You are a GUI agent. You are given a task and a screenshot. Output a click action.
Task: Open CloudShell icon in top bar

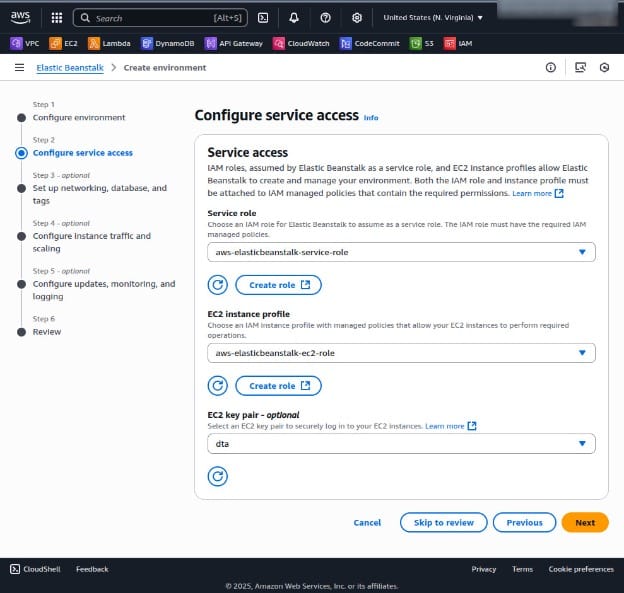click(263, 18)
